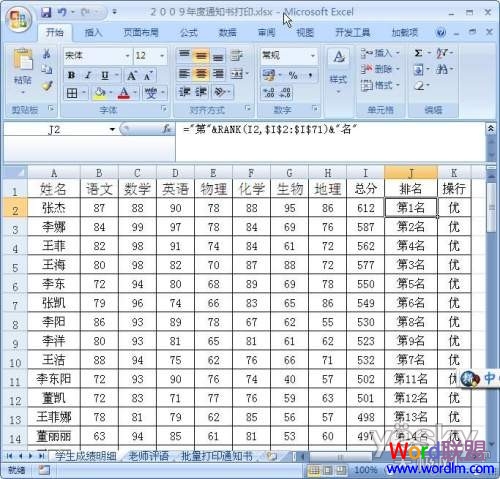Apply the fill color bucket

pyautogui.click(x=99, y=93)
